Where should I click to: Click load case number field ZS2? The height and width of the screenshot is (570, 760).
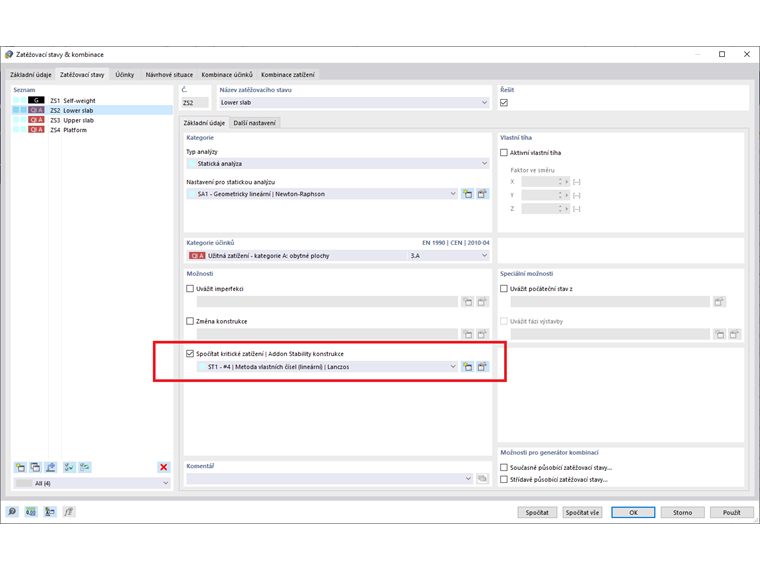click(195, 103)
